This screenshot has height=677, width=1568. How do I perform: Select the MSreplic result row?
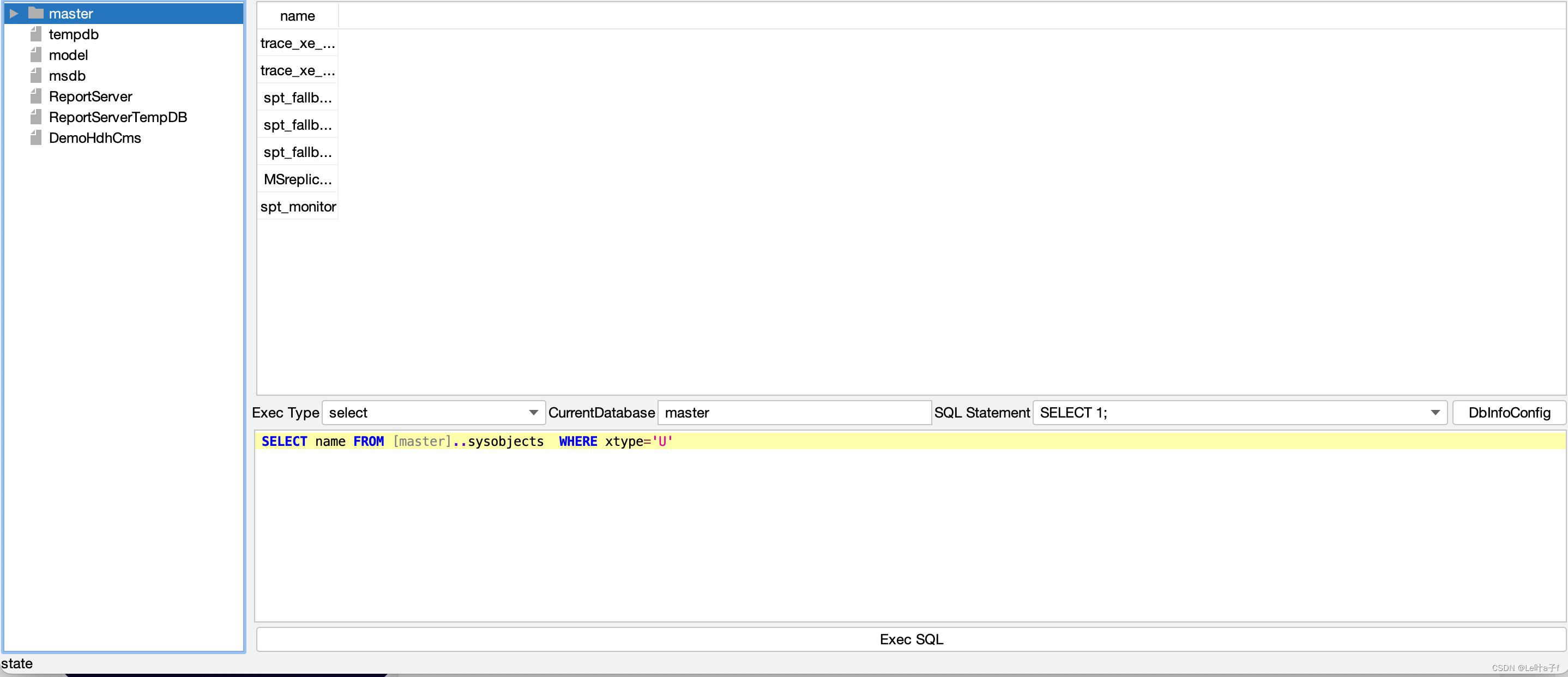click(x=298, y=179)
